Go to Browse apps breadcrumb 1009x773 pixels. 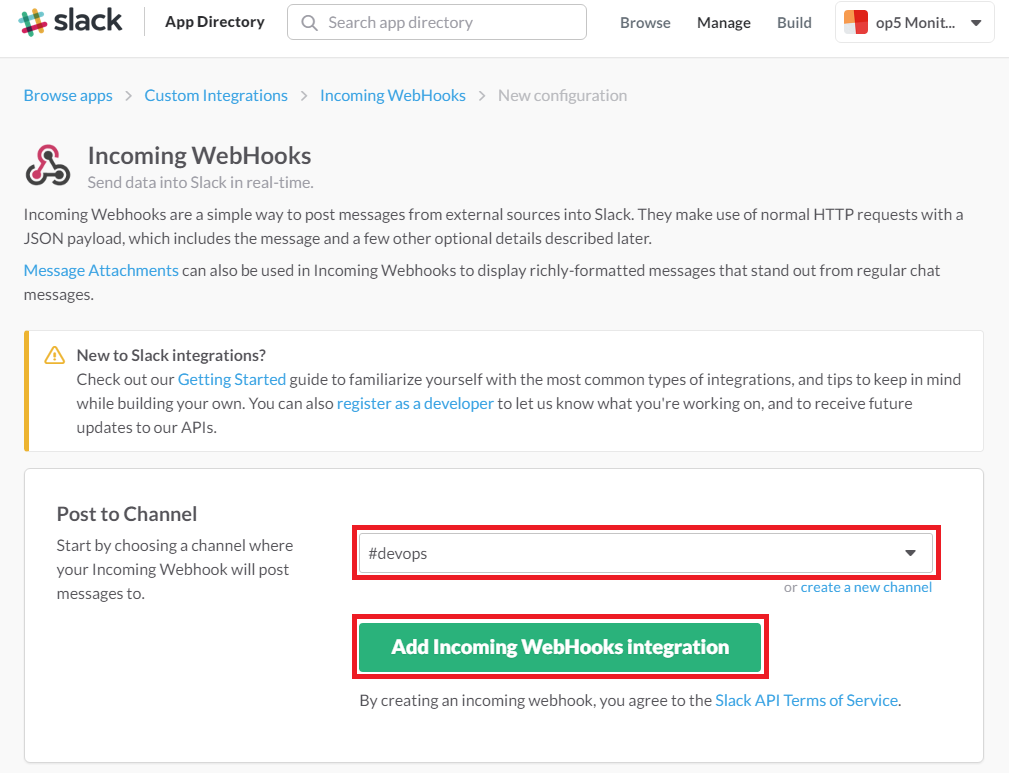68,95
